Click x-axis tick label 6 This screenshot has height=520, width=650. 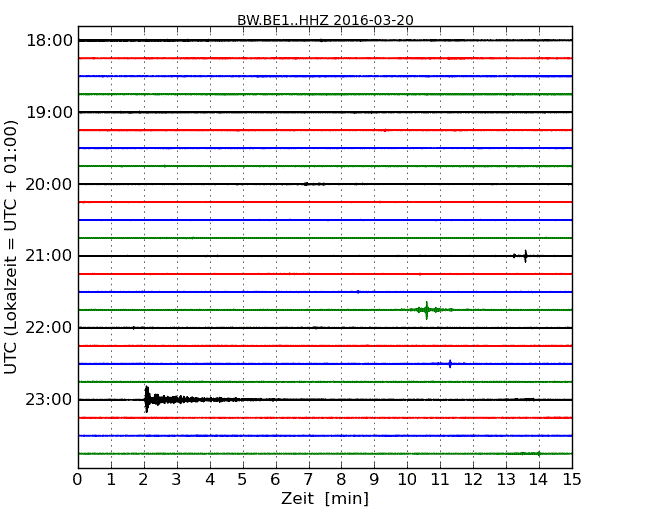tap(276, 479)
